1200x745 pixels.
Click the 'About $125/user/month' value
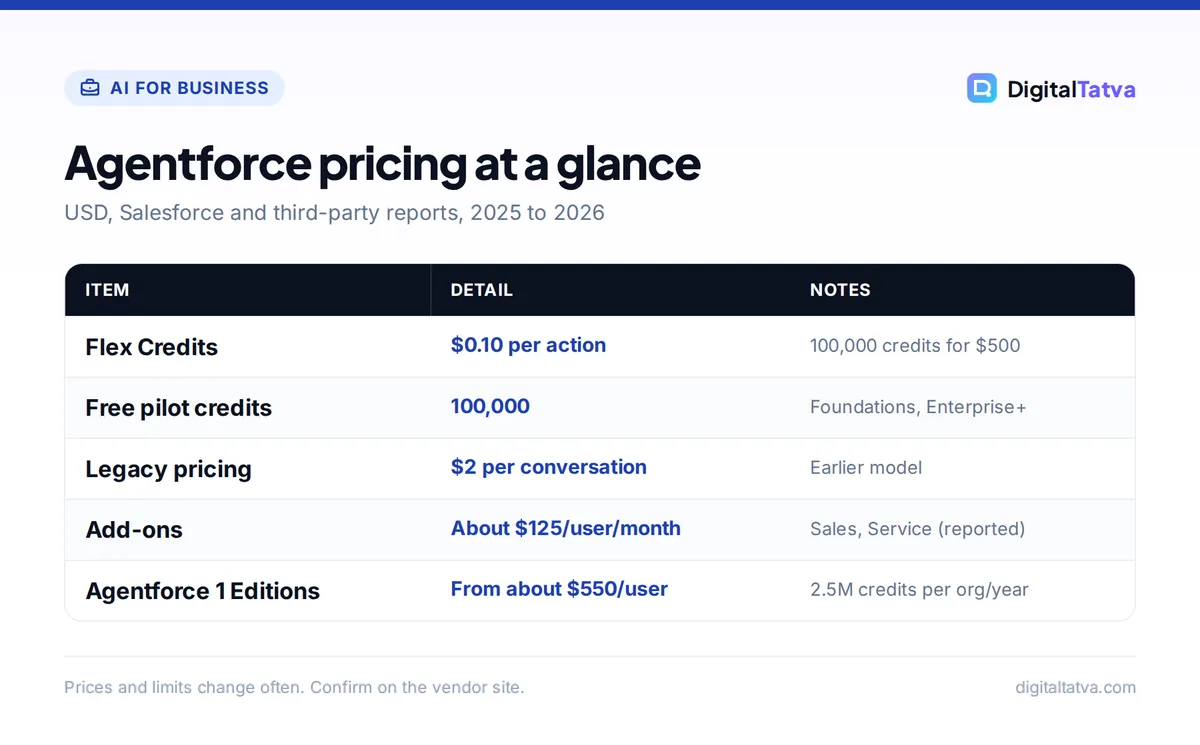click(x=565, y=528)
